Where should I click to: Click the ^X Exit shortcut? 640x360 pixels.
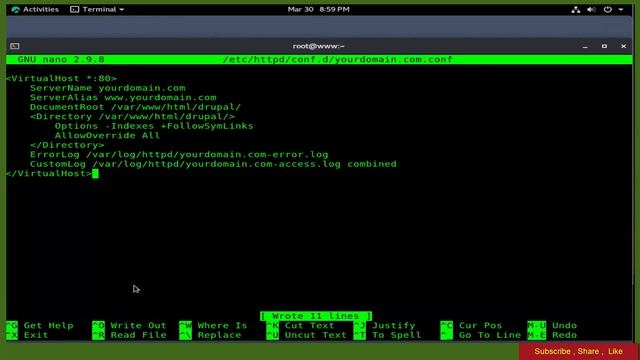27,335
